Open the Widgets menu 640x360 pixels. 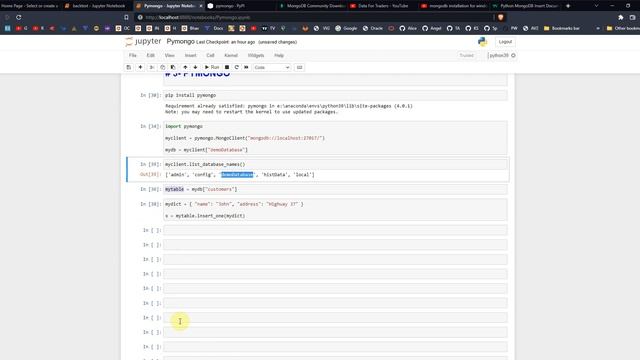click(256, 56)
